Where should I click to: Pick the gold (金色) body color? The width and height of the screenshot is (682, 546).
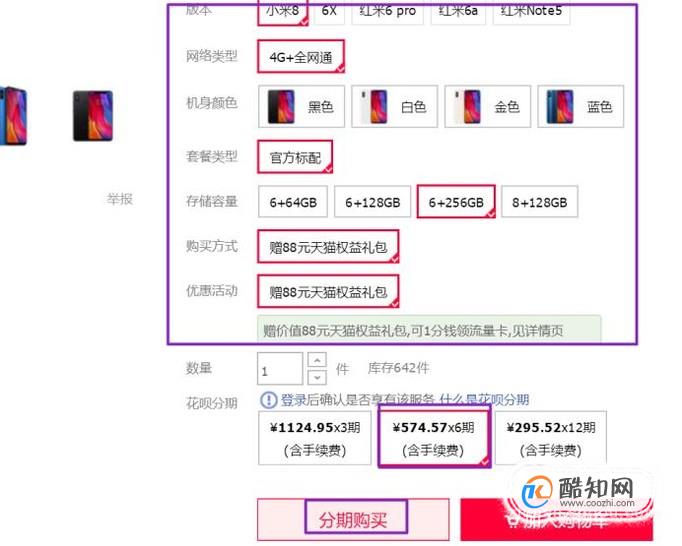[488, 107]
